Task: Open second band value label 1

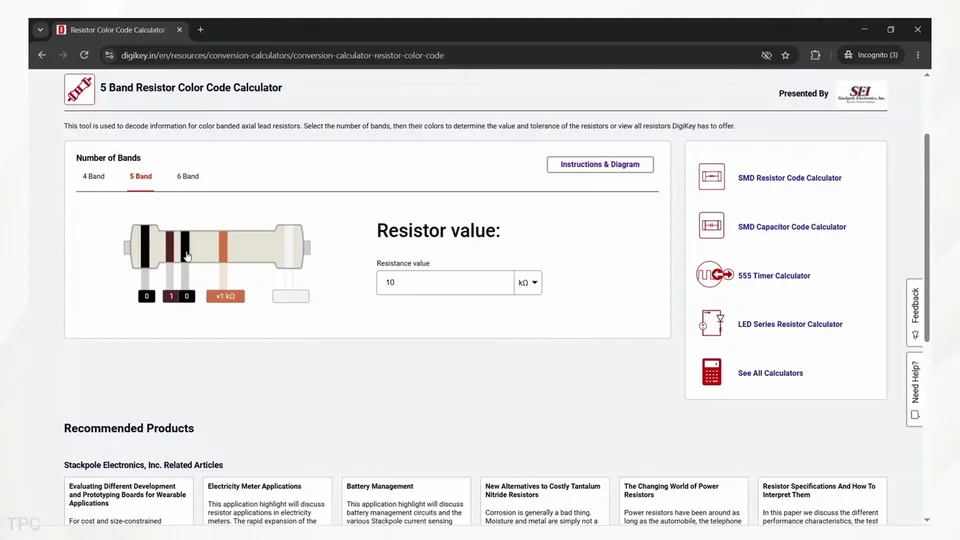Action: coord(171,296)
